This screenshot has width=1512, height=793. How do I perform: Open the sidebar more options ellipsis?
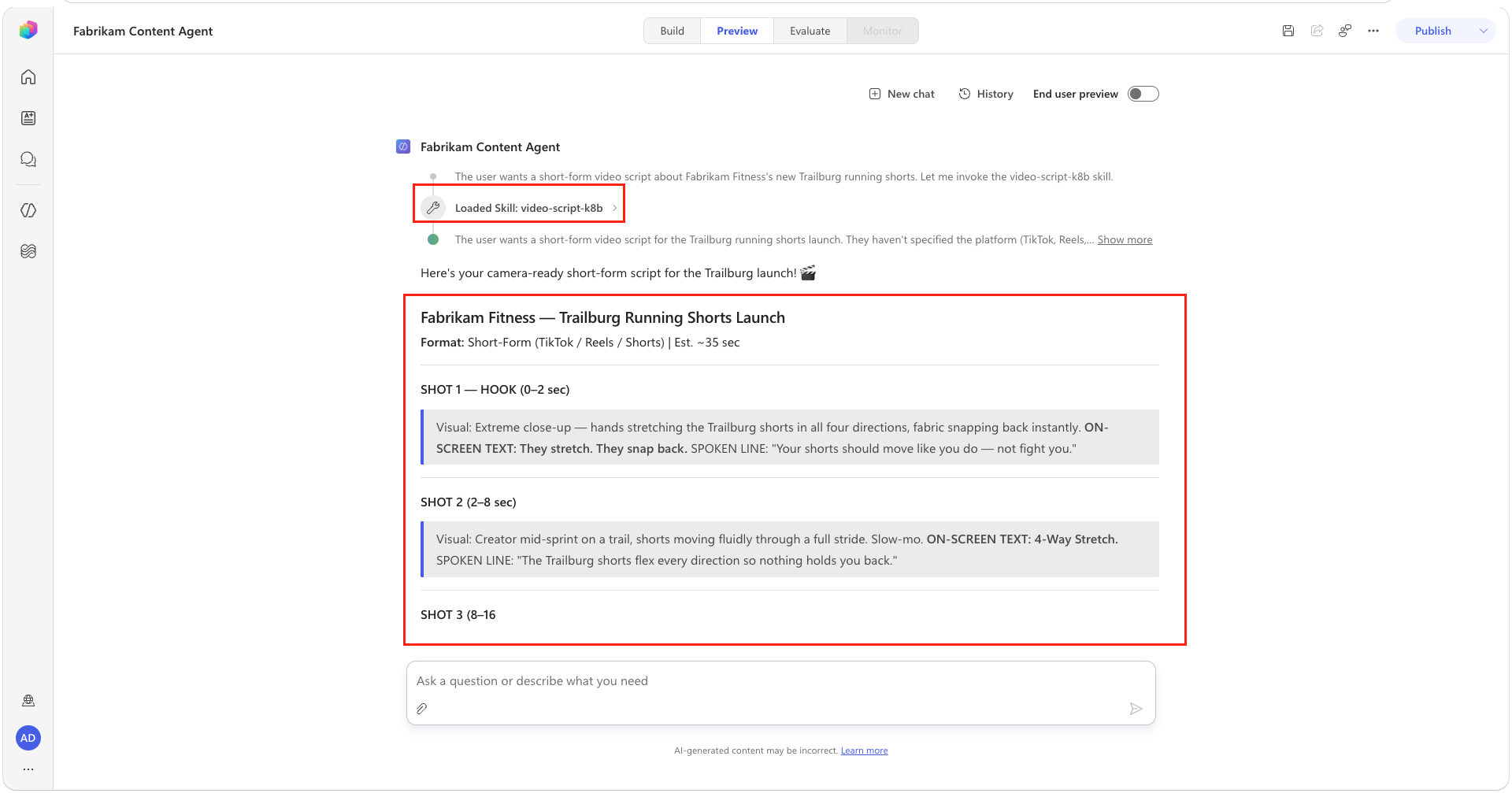[x=28, y=769]
